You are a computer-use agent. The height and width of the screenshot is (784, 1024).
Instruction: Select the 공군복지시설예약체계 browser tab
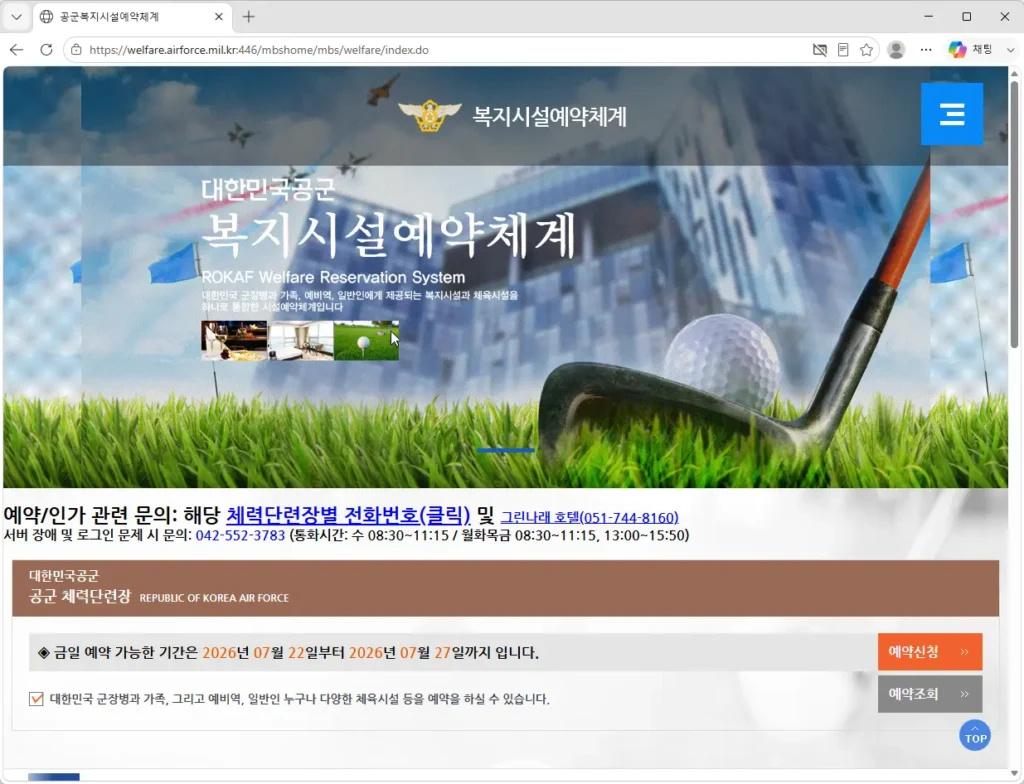(131, 17)
